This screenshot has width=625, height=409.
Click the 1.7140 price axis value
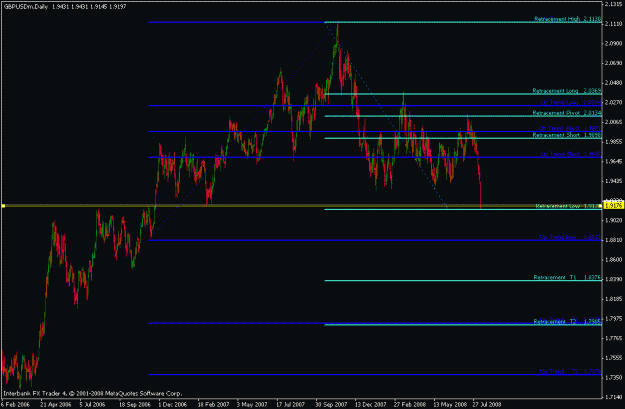coord(613,397)
